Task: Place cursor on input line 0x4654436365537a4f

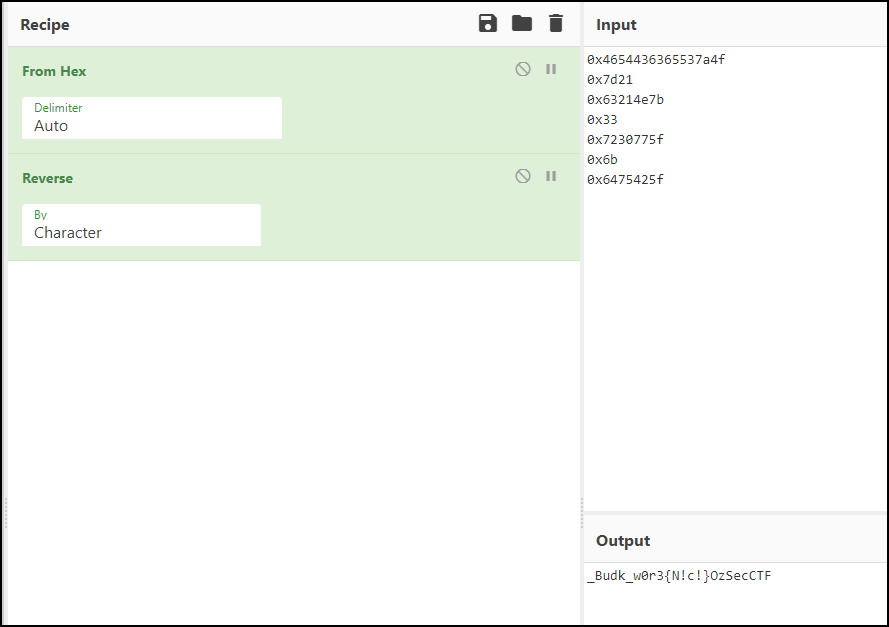Action: coord(656,60)
